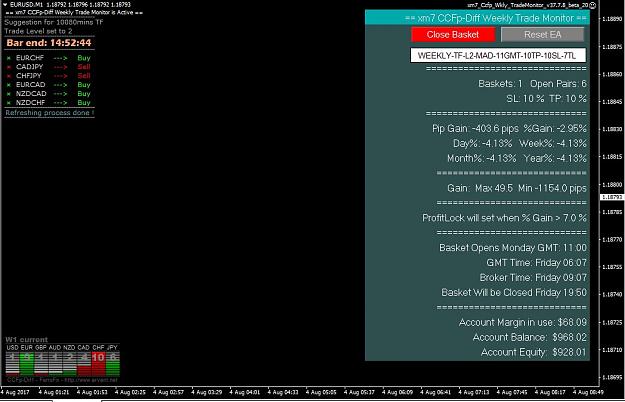Click the Buy signal for NZDCAD
Viewport: 625px width, 402px height.
[x=84, y=94]
